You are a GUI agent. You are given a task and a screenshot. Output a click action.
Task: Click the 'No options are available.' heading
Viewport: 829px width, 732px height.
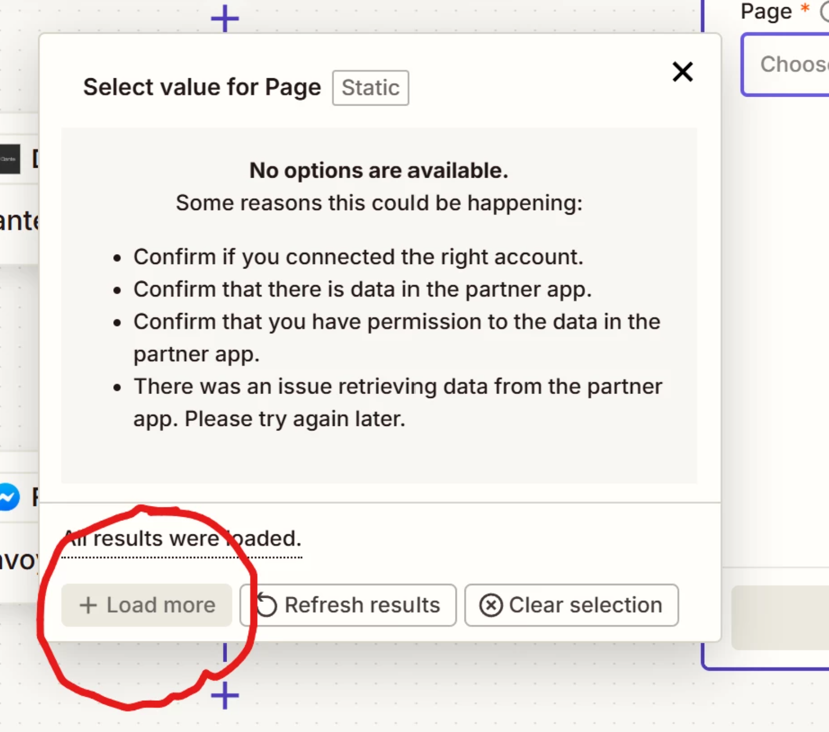(x=378, y=170)
